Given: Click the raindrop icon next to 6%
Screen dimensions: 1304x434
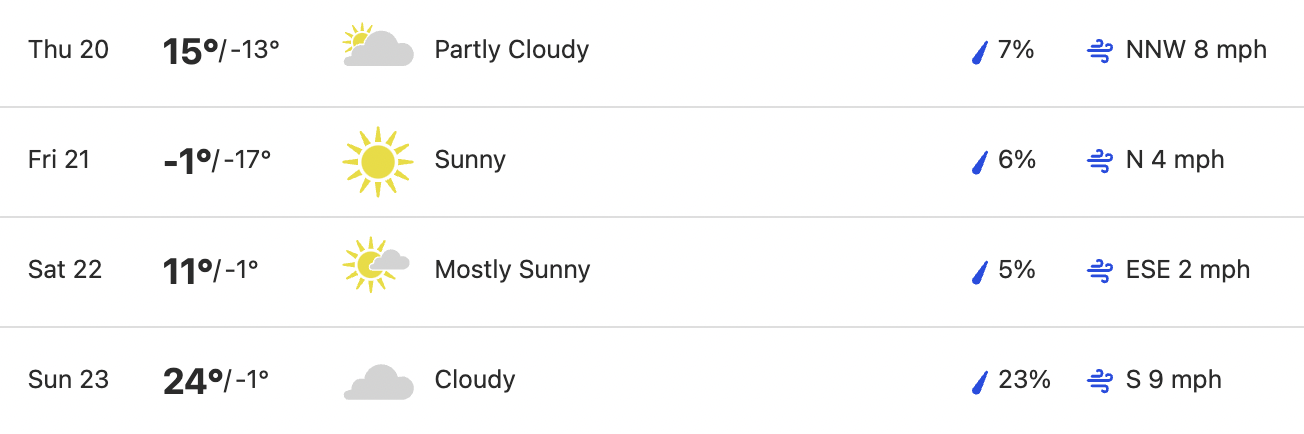Looking at the screenshot, I should coord(980,161).
